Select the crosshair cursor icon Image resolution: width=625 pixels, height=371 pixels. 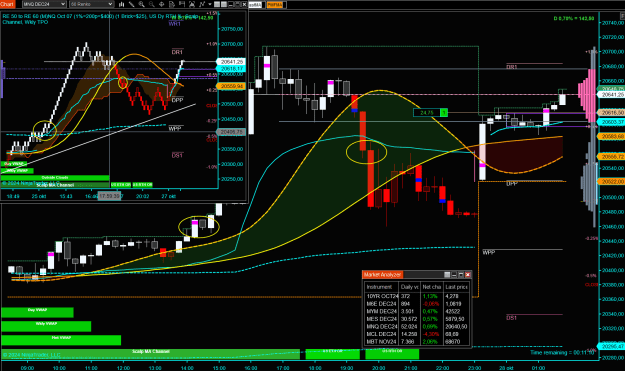pos(161,4)
